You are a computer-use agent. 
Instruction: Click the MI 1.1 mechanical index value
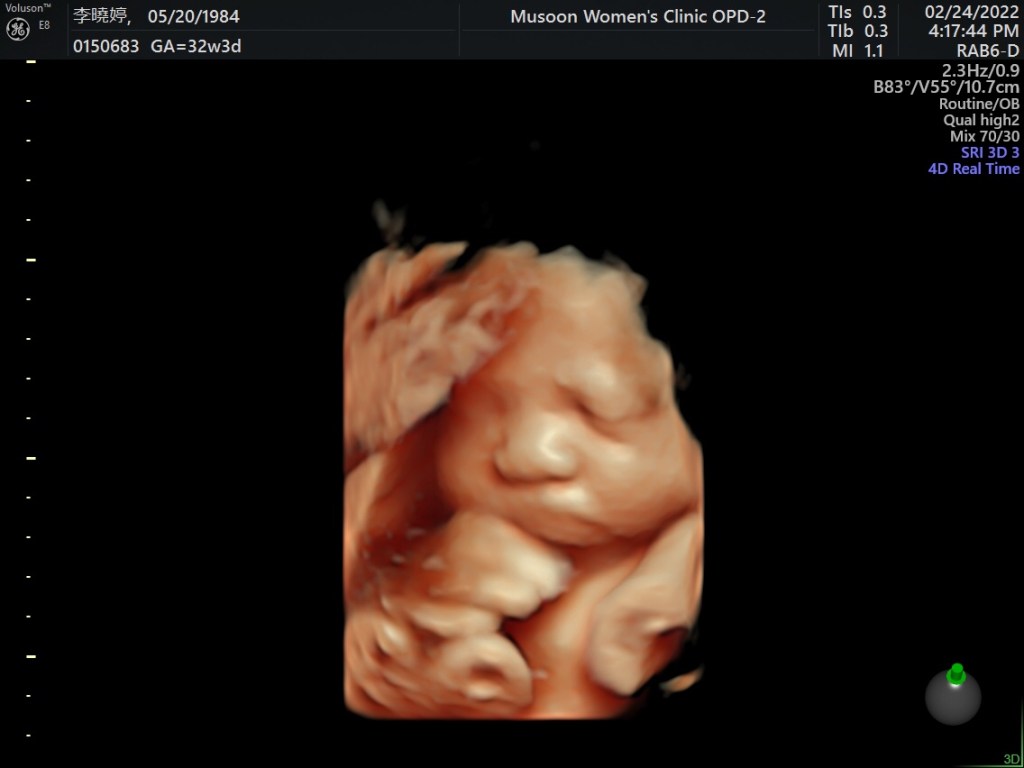click(858, 51)
